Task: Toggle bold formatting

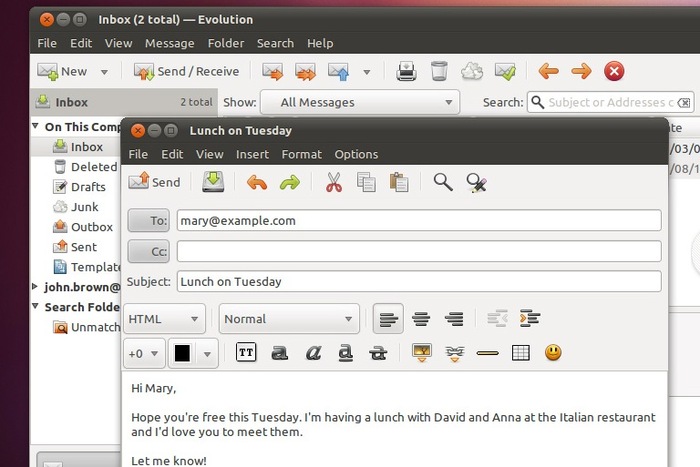Action: click(x=279, y=353)
